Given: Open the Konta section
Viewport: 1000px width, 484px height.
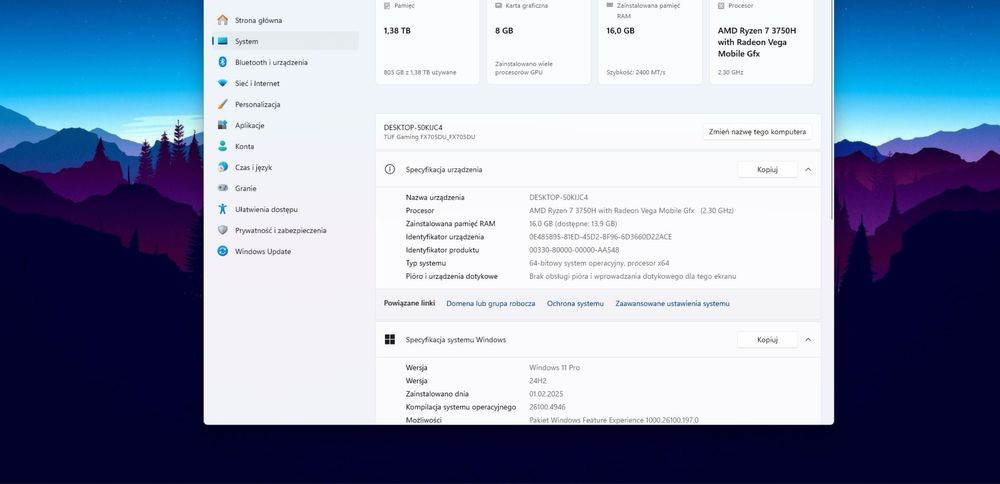Looking at the screenshot, I should 285,146.
